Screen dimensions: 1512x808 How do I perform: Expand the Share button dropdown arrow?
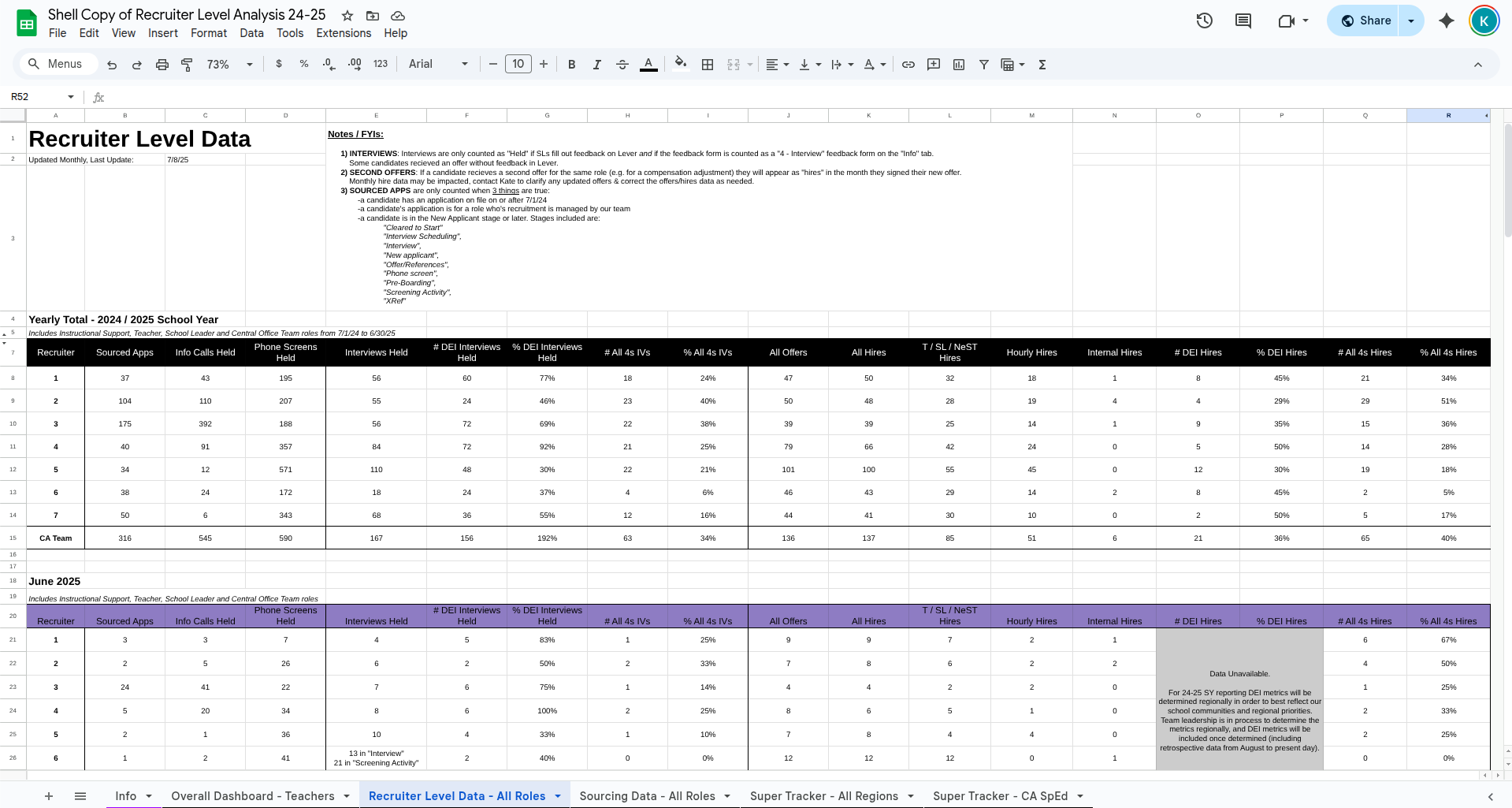click(1410, 20)
